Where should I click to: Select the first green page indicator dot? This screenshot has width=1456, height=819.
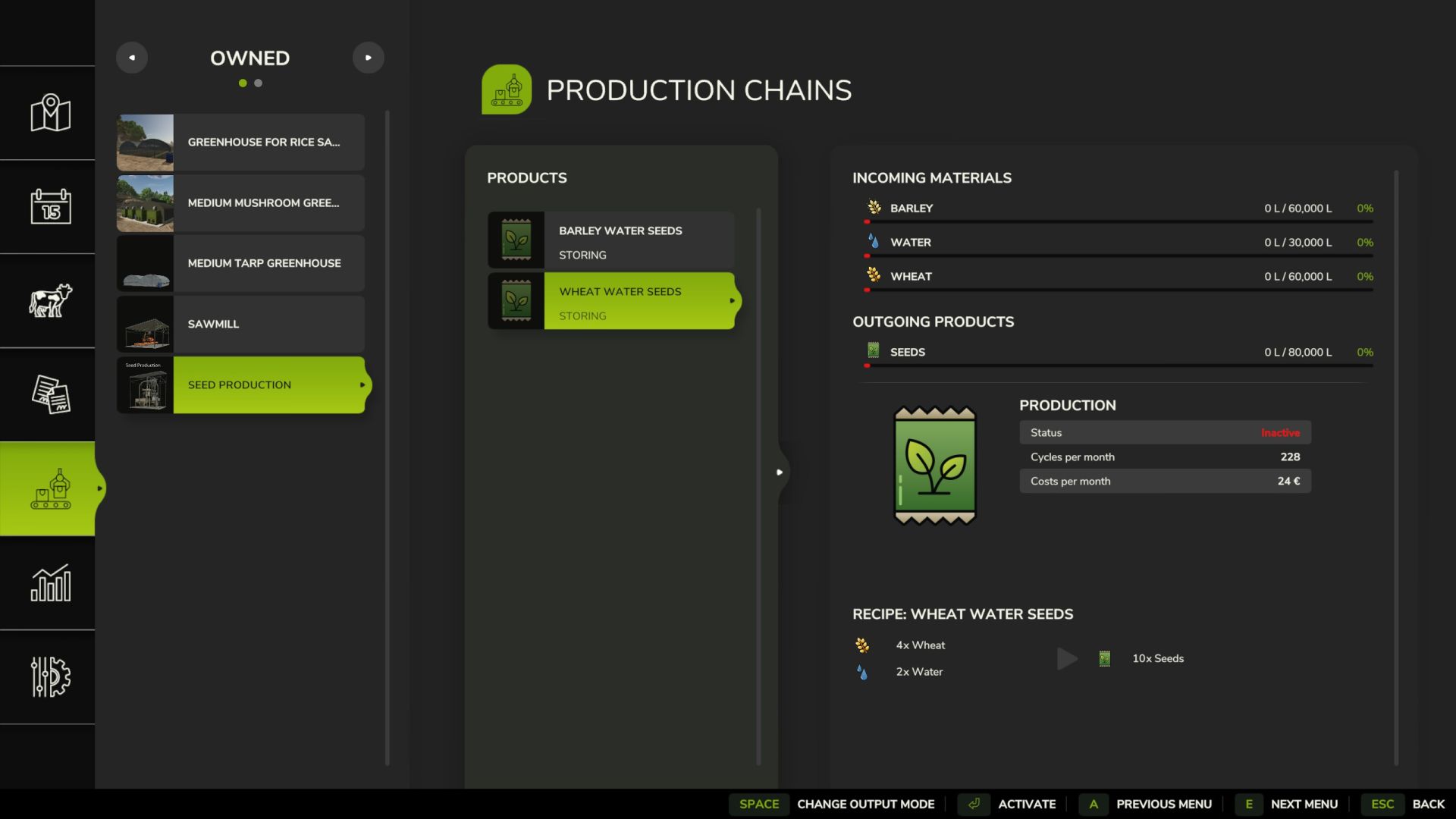pyautogui.click(x=243, y=83)
